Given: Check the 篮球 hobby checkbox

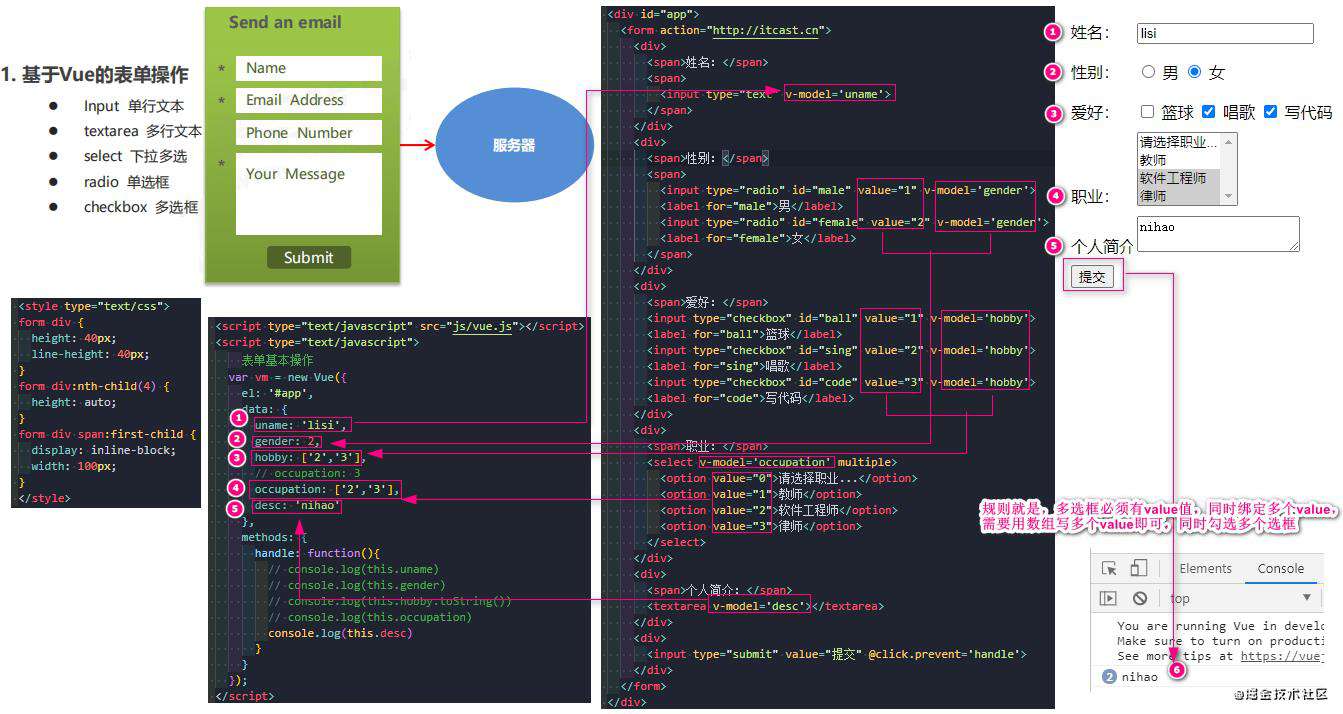Looking at the screenshot, I should [x=1148, y=112].
